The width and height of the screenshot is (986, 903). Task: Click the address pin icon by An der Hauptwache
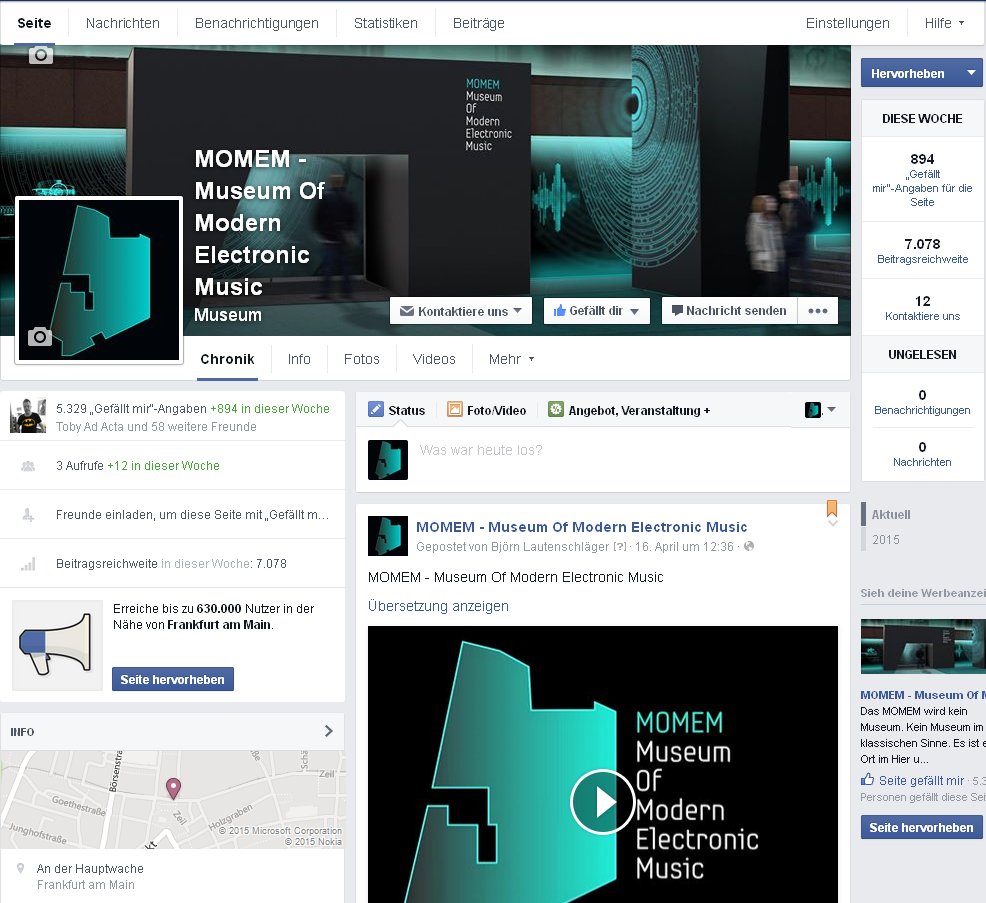[x=20, y=868]
